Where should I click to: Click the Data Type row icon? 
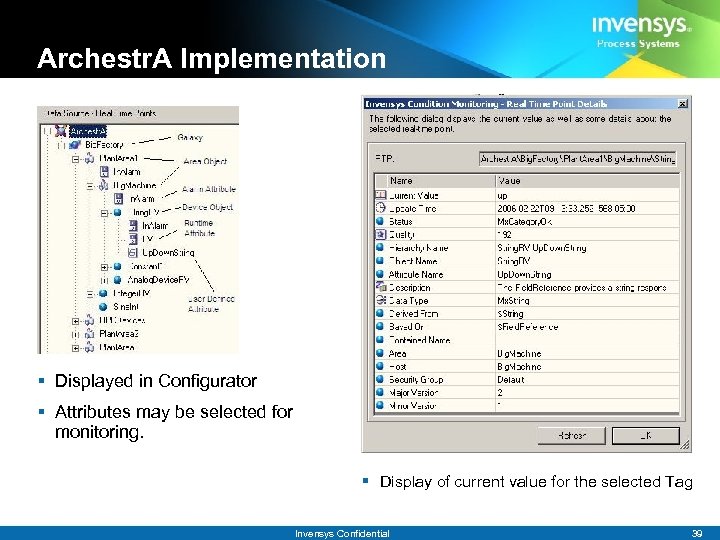pyautogui.click(x=381, y=300)
